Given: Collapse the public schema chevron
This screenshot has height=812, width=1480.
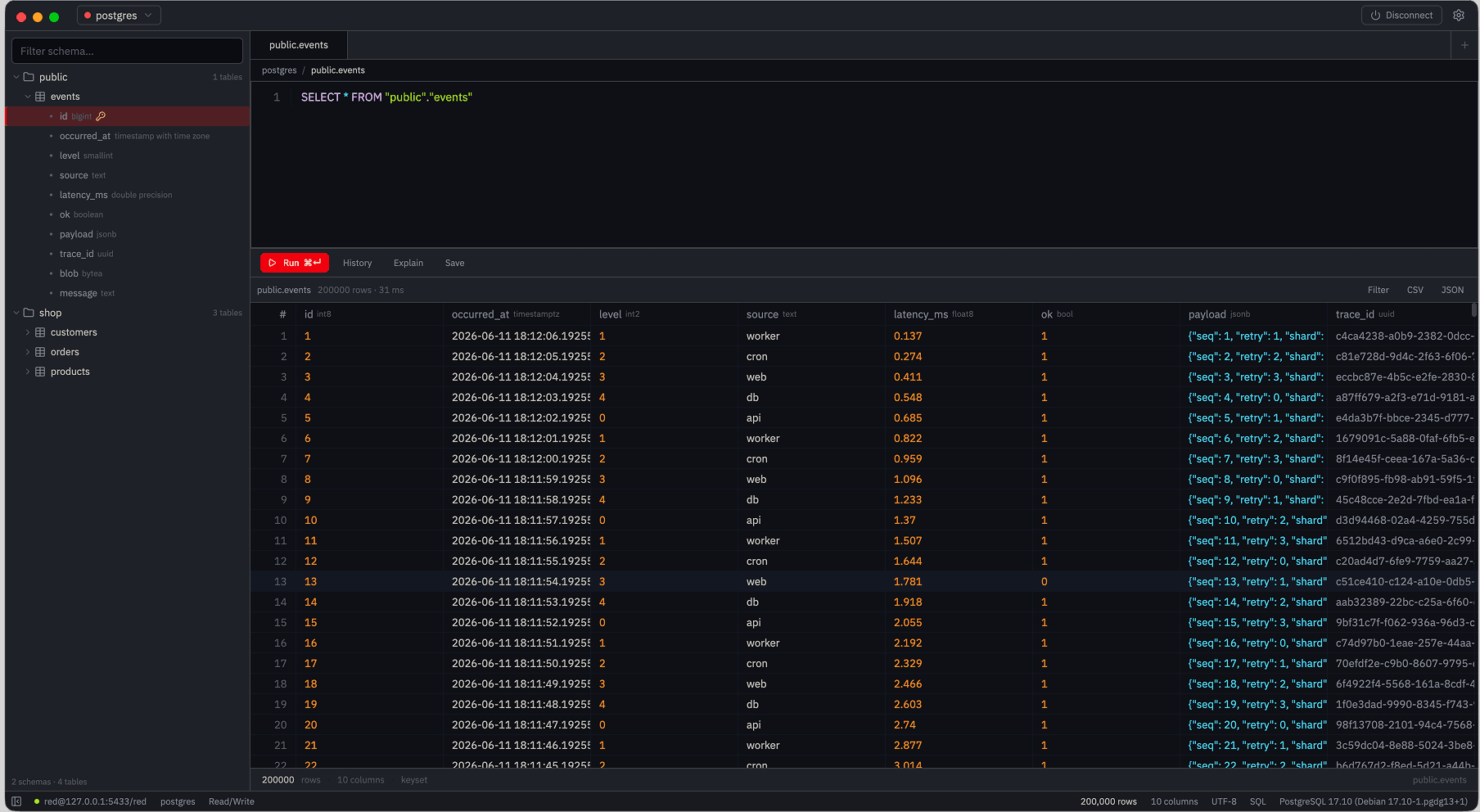Looking at the screenshot, I should (x=16, y=77).
